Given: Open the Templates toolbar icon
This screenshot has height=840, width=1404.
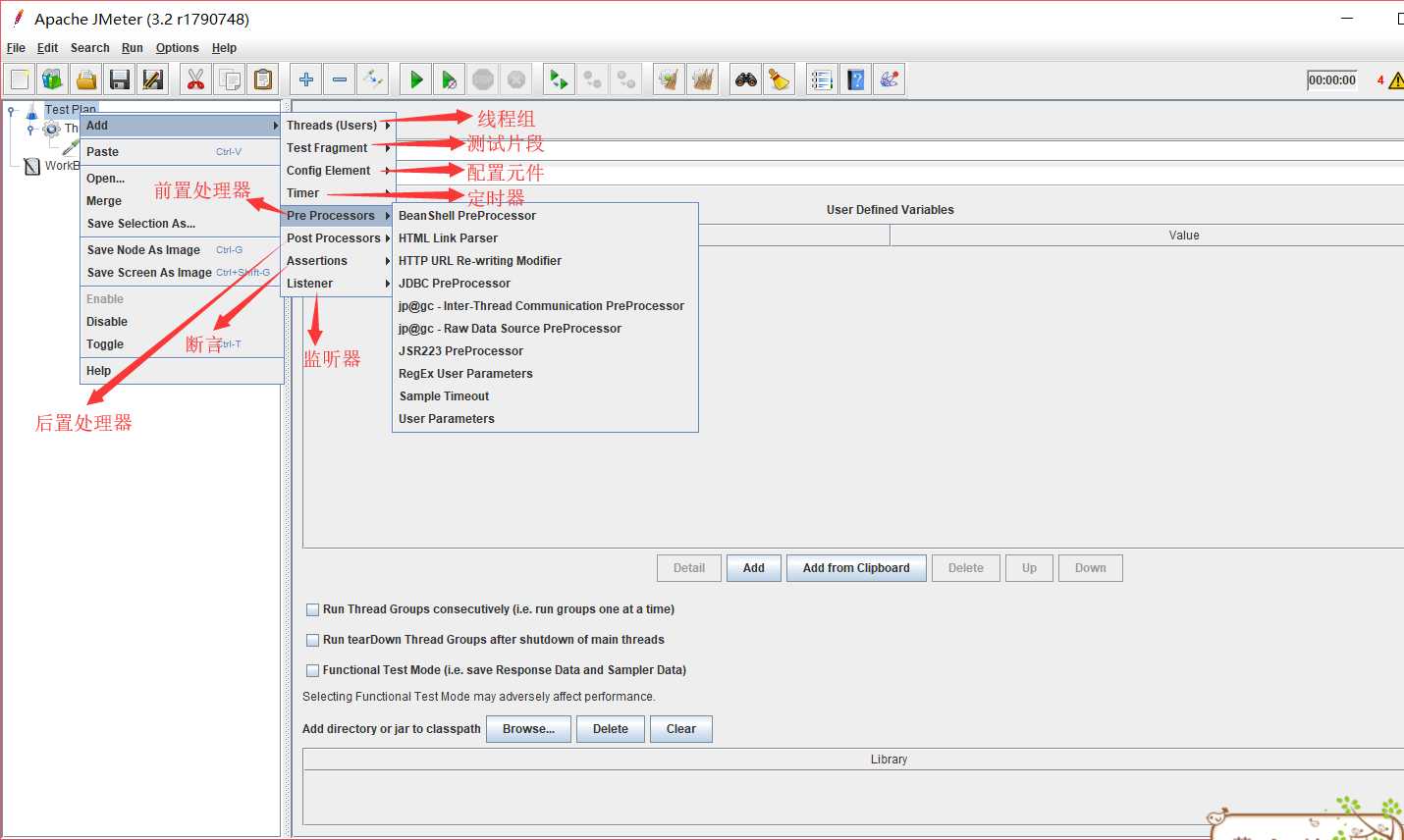Looking at the screenshot, I should click(53, 79).
